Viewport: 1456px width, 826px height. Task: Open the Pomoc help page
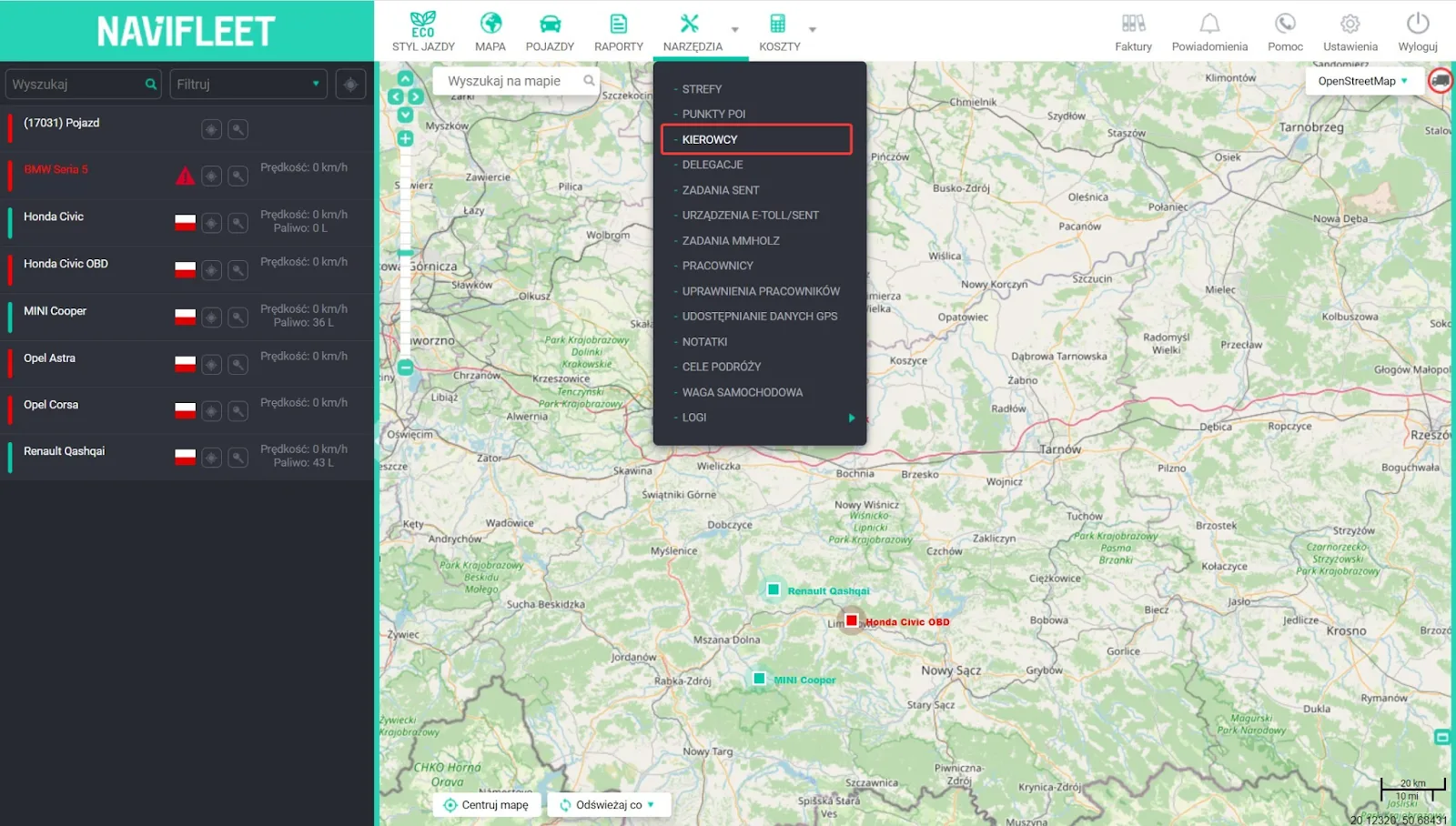pos(1285,32)
